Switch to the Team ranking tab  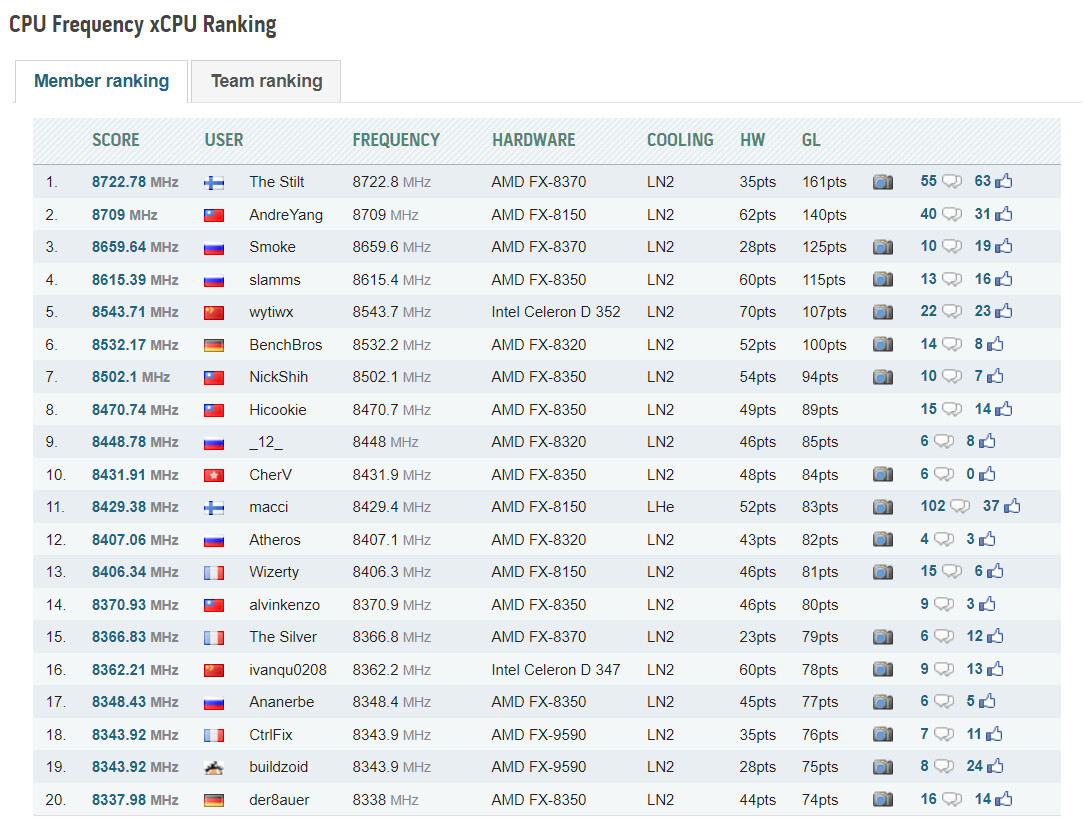click(266, 81)
